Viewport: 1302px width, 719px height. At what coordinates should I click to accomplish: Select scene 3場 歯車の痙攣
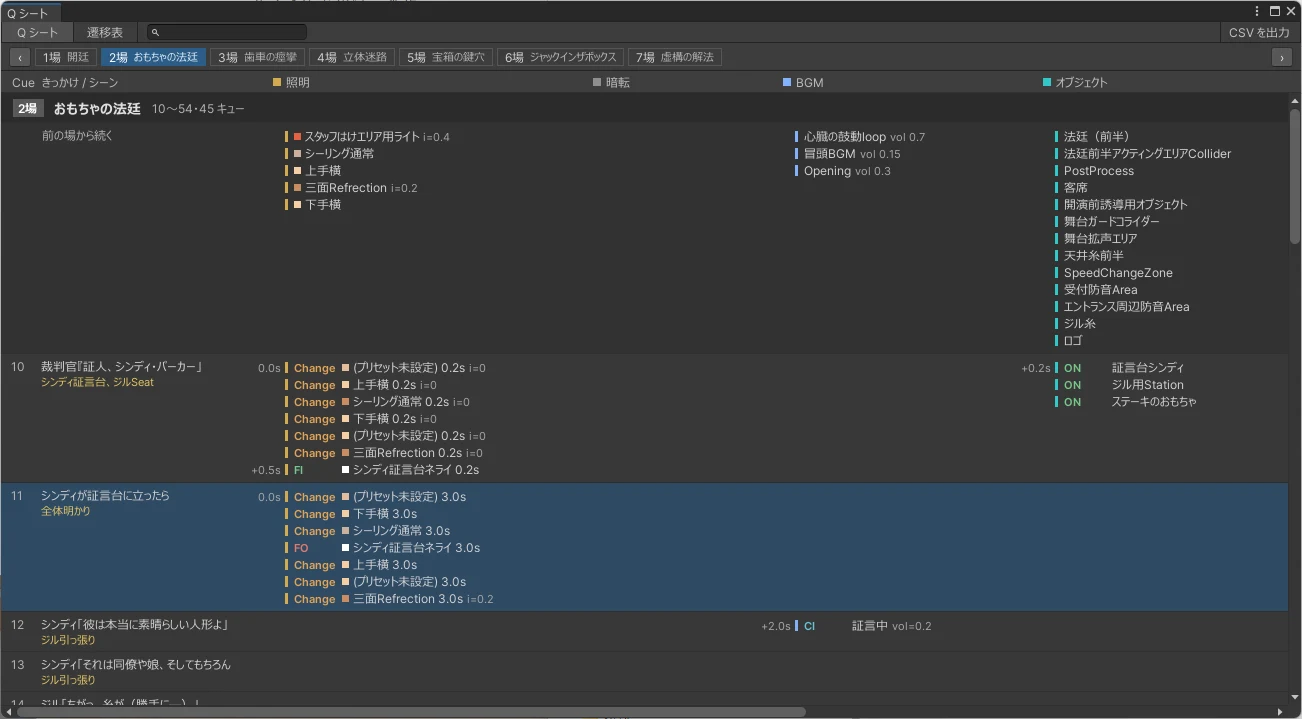(257, 57)
